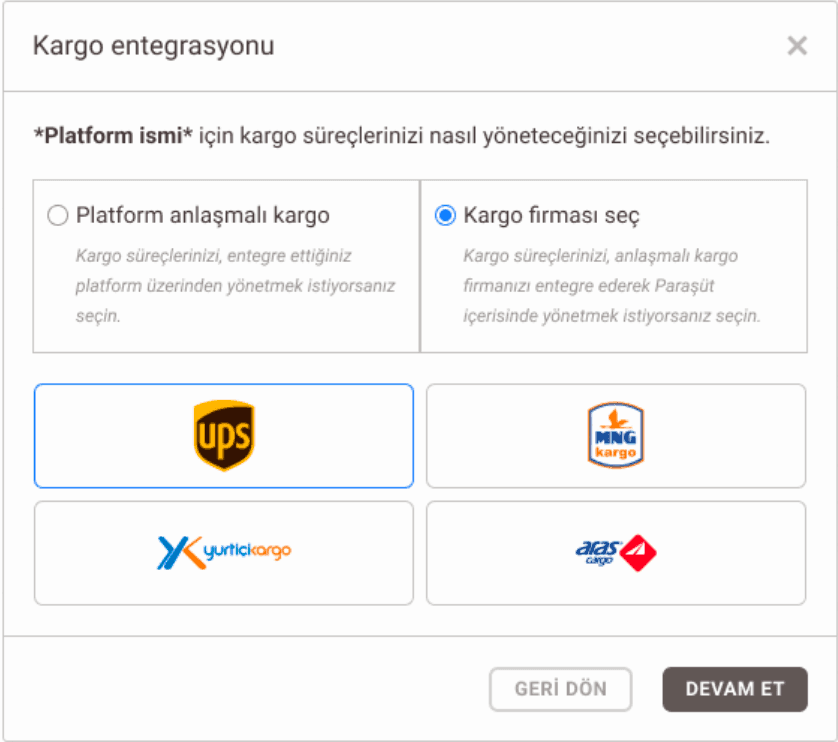Click the sentence 'için kargo süreçlerinizi nasıl yöneteceğinizi'

pyautogui.click(x=413, y=136)
